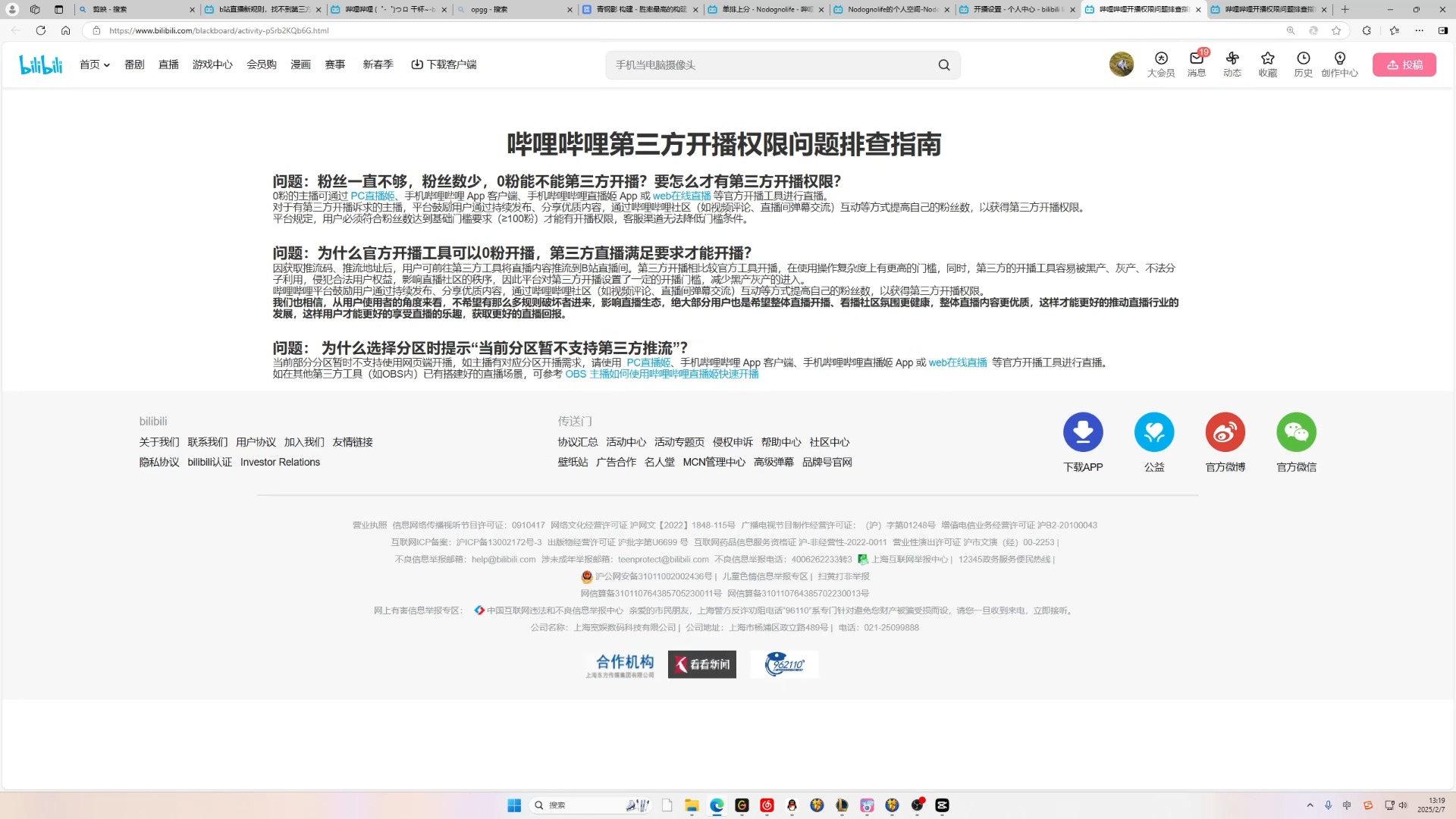The width and height of the screenshot is (1456, 819).
Task: Open browser extensions icon
Action: (x=1367, y=30)
